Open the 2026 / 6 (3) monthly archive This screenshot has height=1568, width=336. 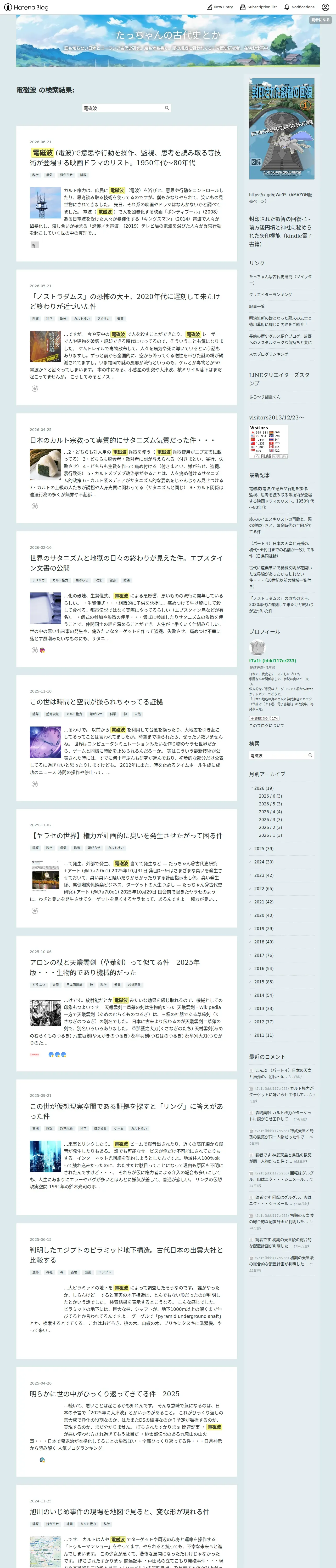[270, 796]
